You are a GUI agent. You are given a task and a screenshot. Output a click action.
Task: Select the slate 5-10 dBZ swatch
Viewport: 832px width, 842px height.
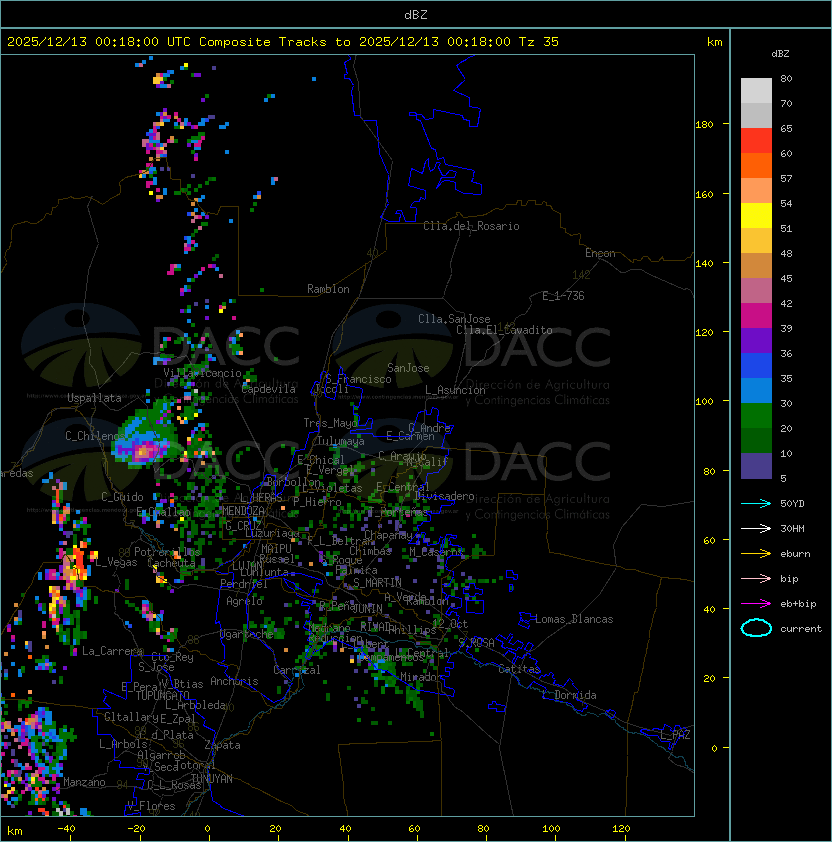point(756,466)
